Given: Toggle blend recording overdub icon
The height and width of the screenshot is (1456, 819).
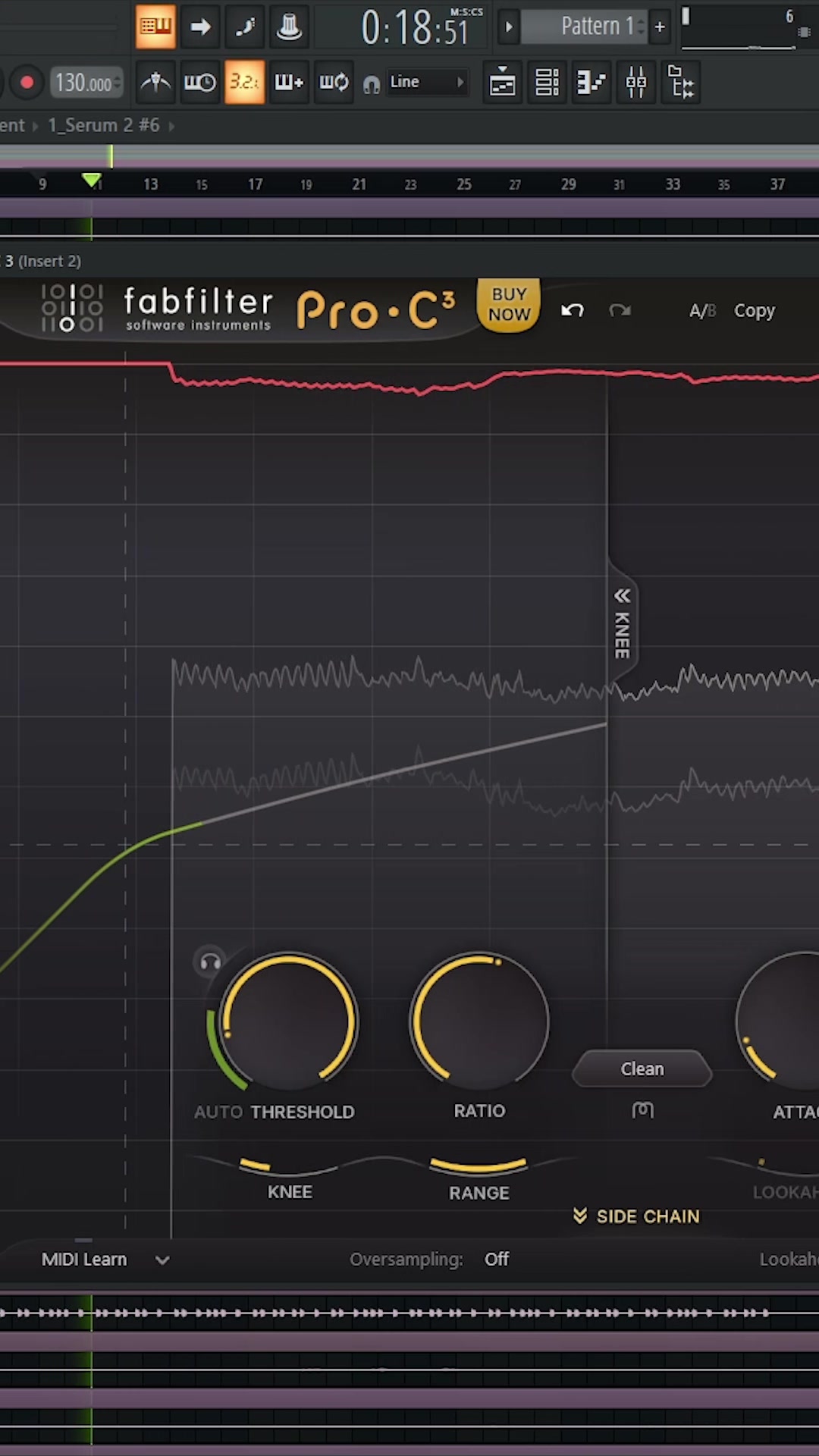Looking at the screenshot, I should (x=289, y=82).
